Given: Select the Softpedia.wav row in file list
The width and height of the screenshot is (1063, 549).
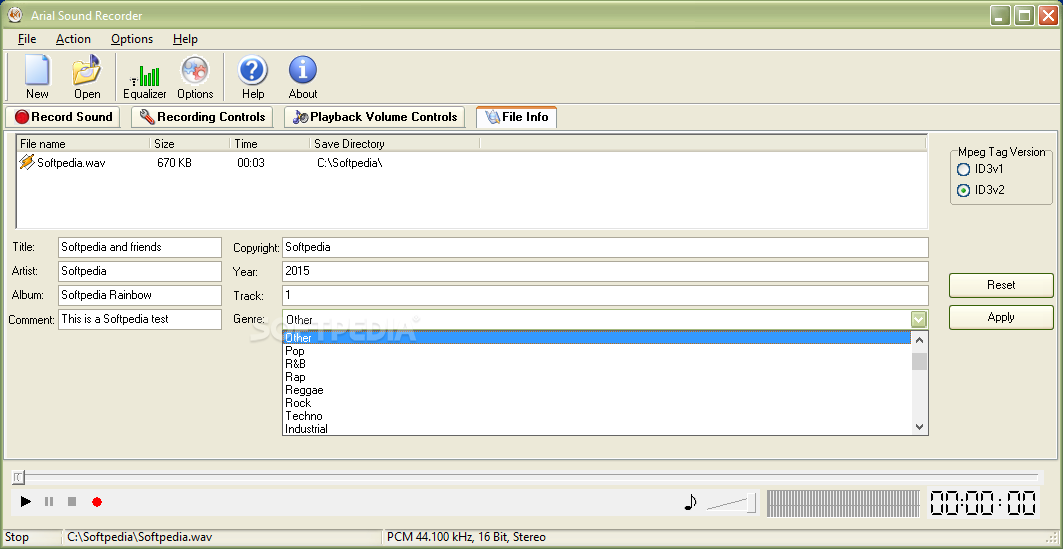Looking at the screenshot, I should (x=472, y=163).
